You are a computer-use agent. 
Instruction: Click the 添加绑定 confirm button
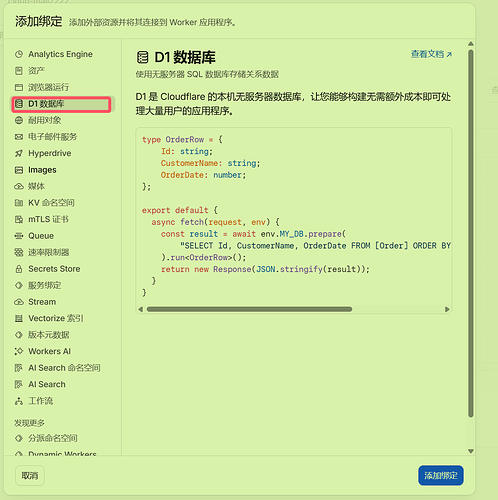(x=441, y=475)
